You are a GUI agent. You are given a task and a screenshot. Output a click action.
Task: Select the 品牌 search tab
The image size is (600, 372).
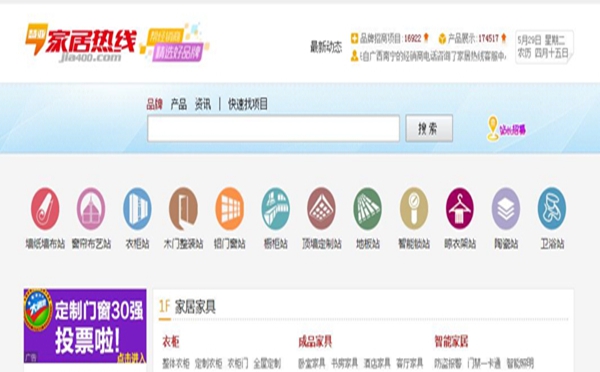pyautogui.click(x=155, y=104)
